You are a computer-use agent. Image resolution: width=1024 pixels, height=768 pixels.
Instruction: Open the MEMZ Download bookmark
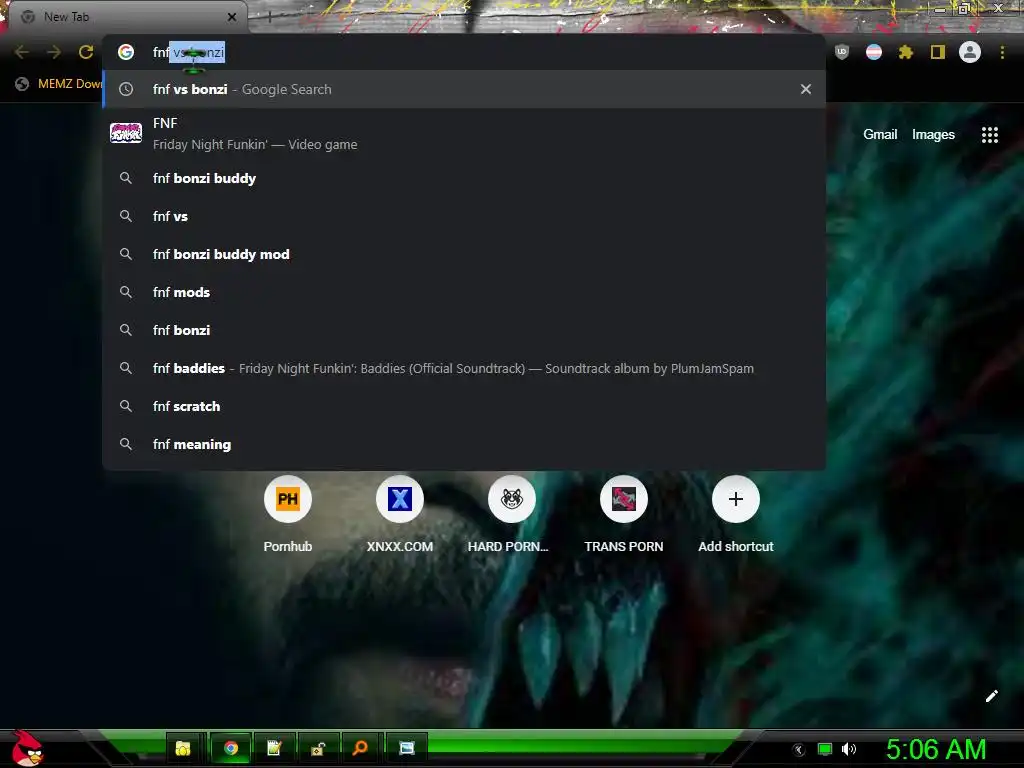click(x=59, y=84)
